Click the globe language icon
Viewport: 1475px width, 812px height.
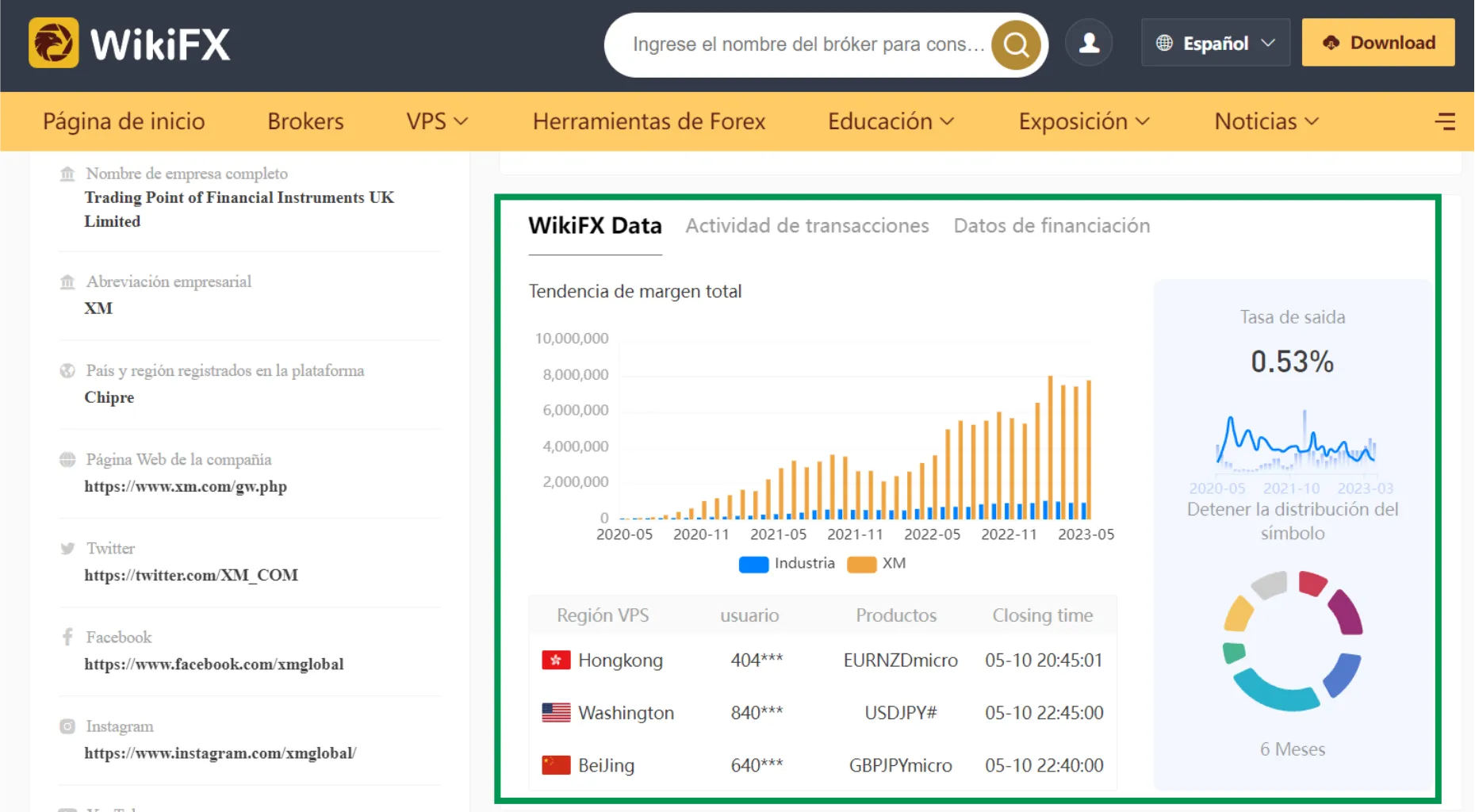click(x=1164, y=43)
